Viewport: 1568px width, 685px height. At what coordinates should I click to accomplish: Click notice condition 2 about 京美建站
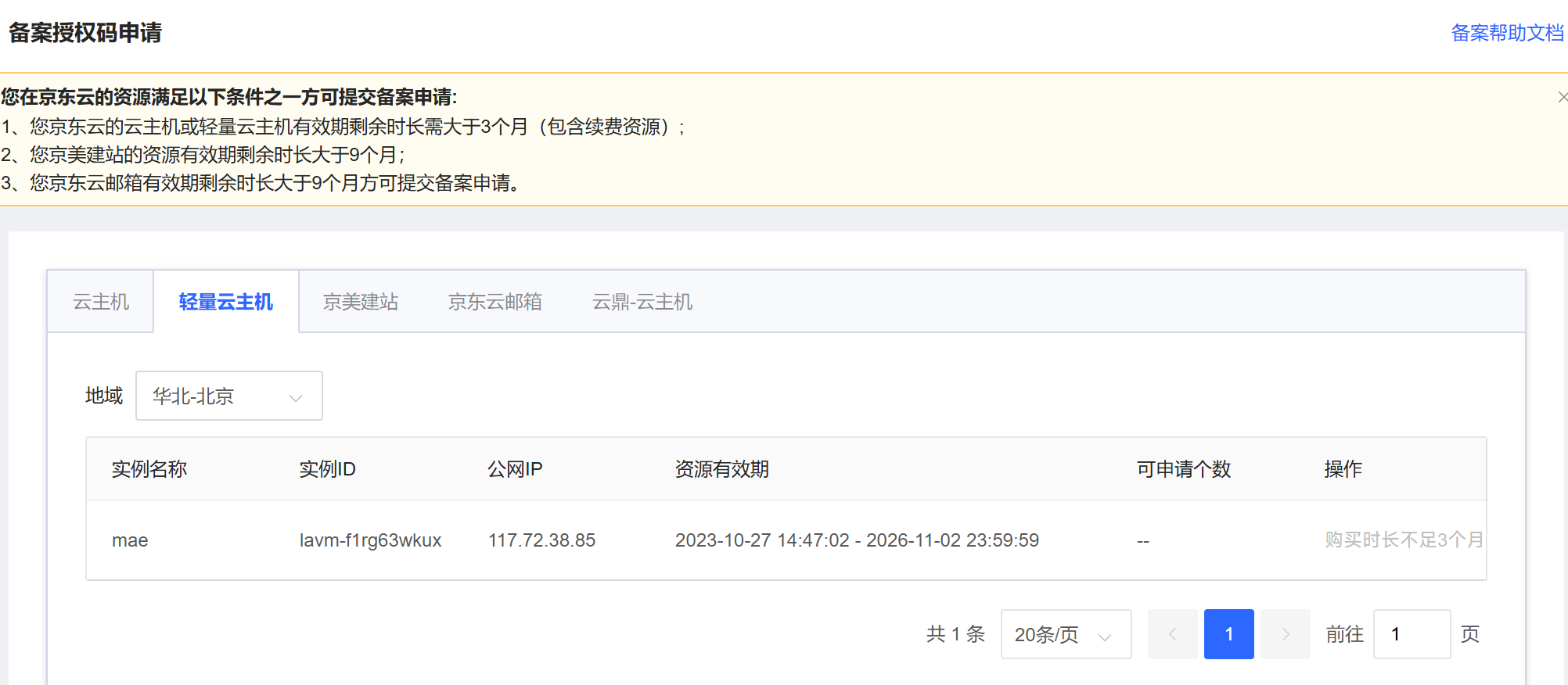click(x=203, y=155)
